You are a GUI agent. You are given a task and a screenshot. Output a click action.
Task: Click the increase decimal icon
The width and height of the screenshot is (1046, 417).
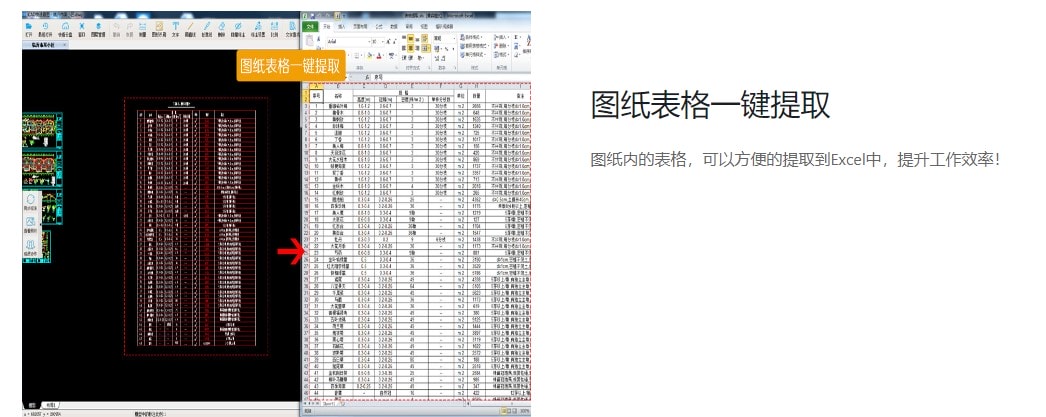(x=437, y=58)
